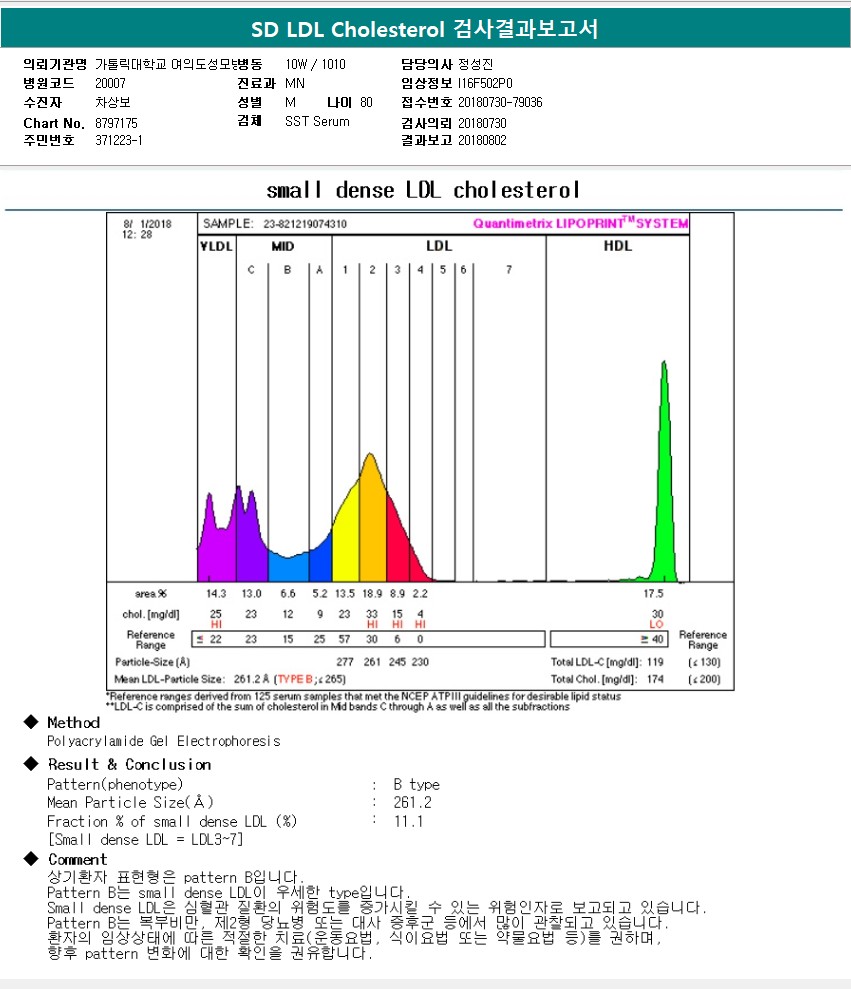Click the 'HDL' column header in chart
The image size is (851, 989).
click(x=618, y=246)
